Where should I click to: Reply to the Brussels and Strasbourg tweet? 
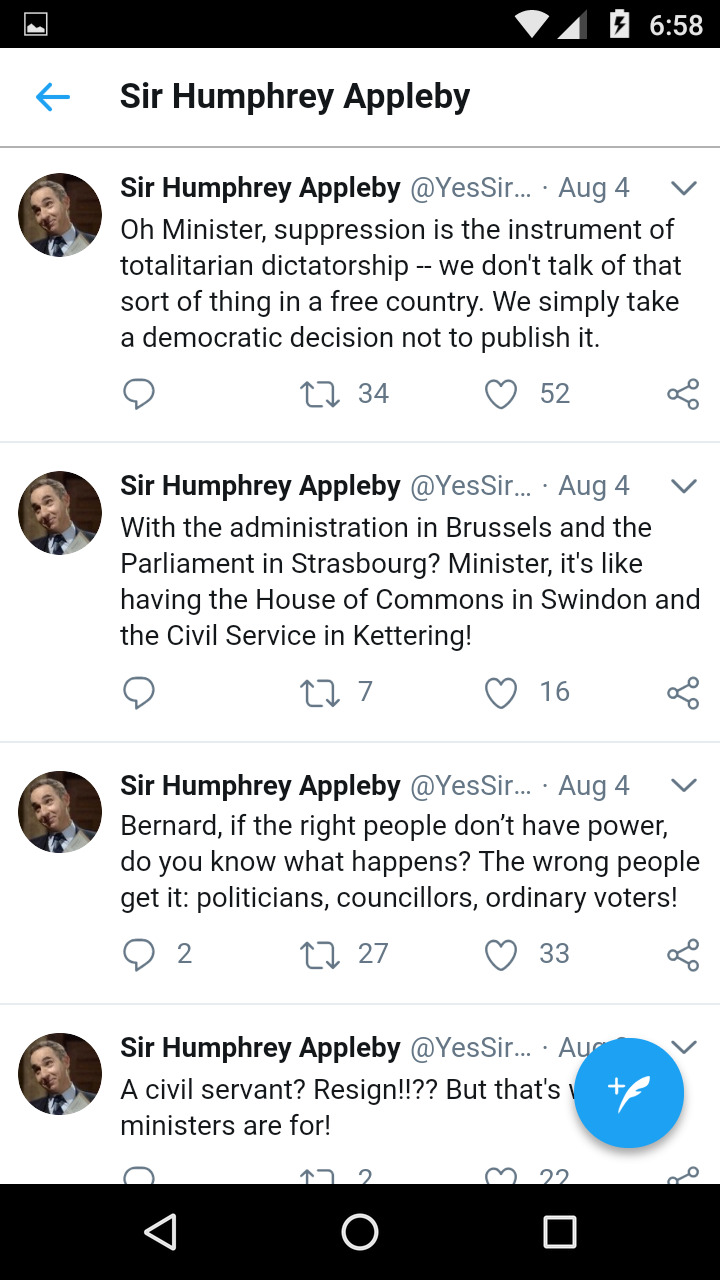(x=139, y=692)
